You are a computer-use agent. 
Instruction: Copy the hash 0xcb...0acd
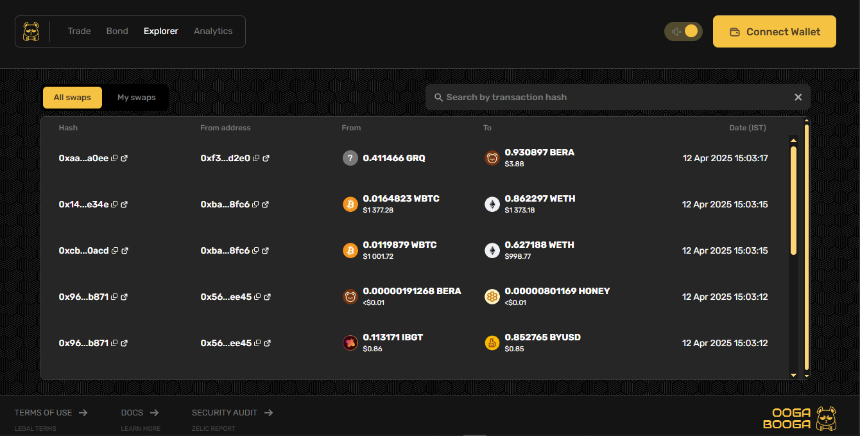click(x=115, y=250)
